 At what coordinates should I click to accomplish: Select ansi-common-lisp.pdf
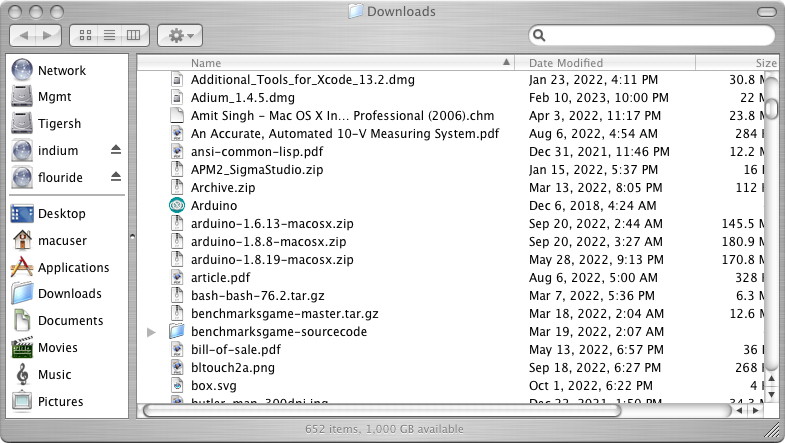(x=257, y=152)
